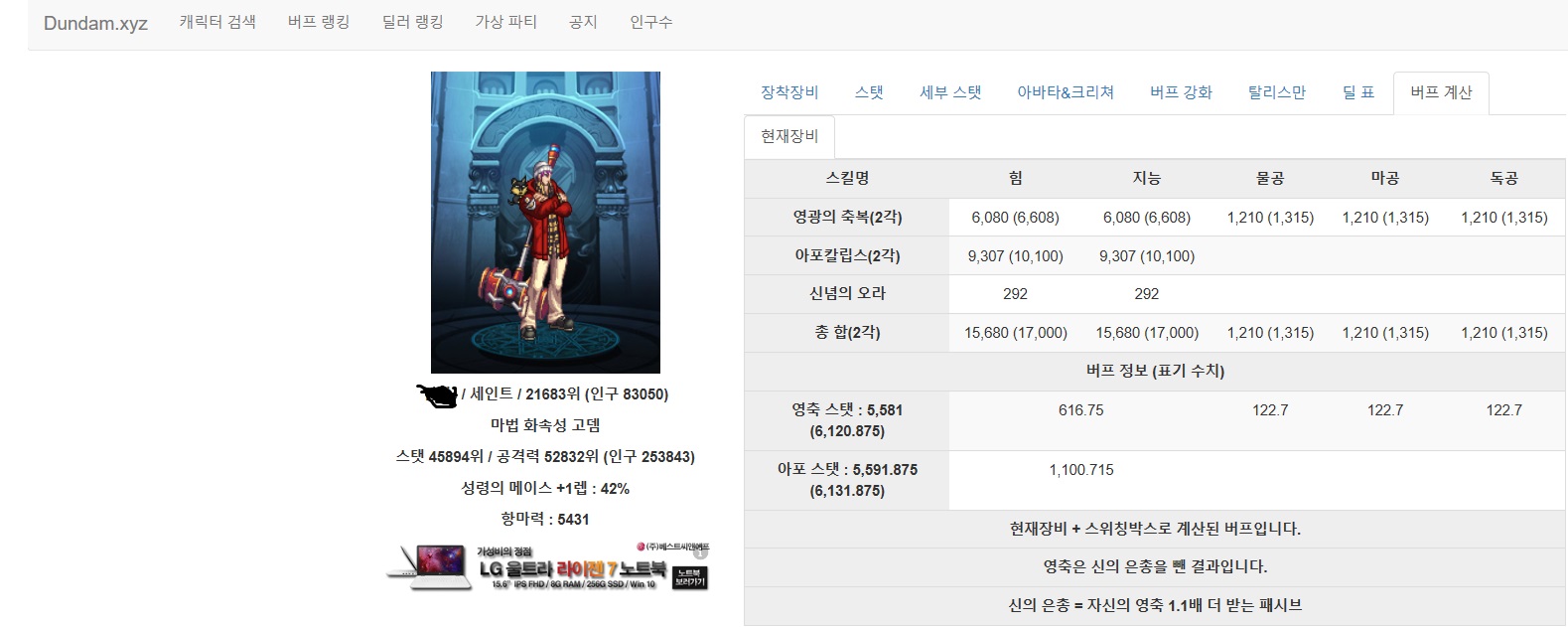Click the 항마력 : 5431 text
Viewport: 1568px width, 627px height.
coord(545,519)
